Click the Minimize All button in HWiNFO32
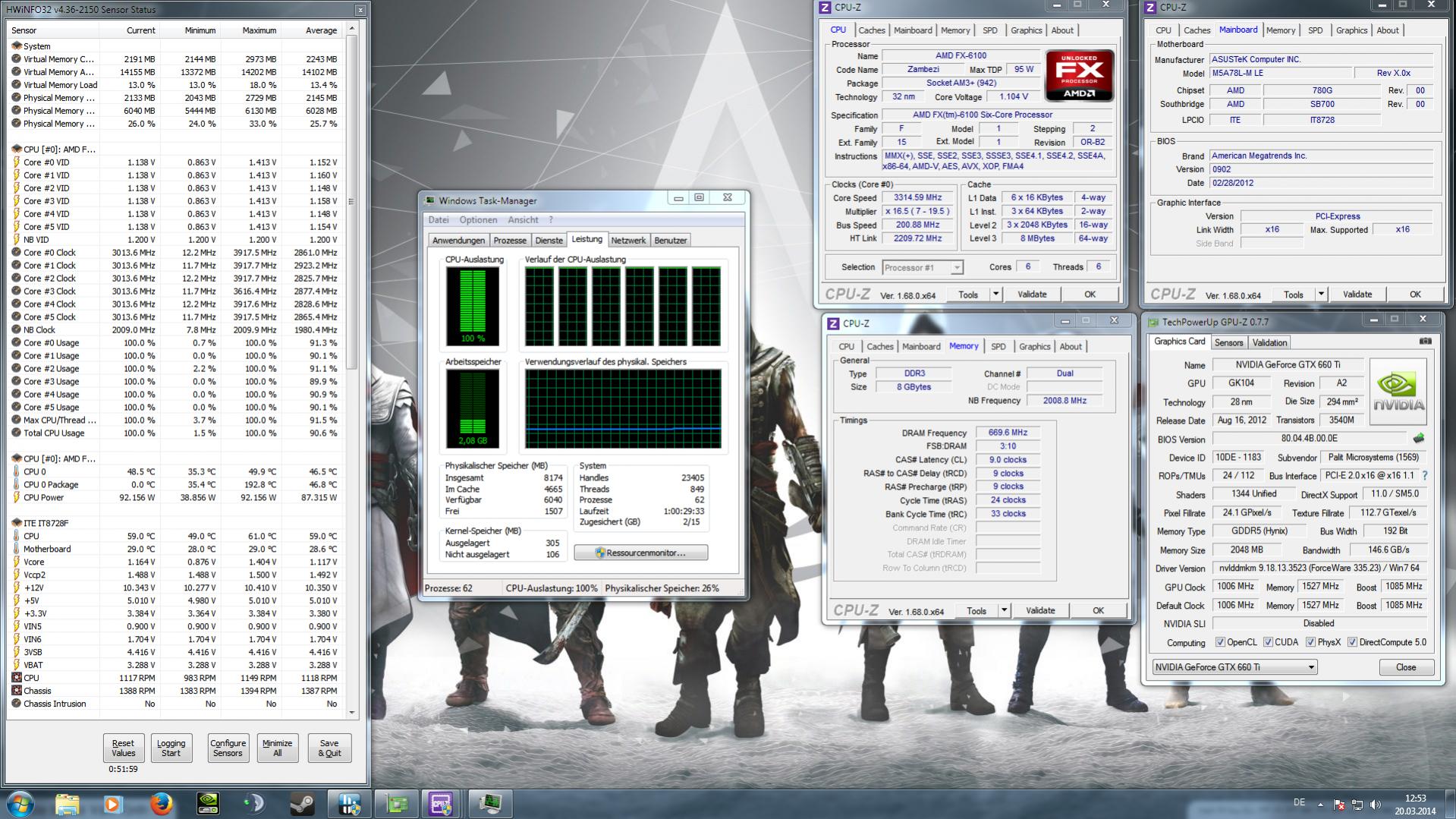Viewport: 1456px width, 819px height. pyautogui.click(x=277, y=748)
